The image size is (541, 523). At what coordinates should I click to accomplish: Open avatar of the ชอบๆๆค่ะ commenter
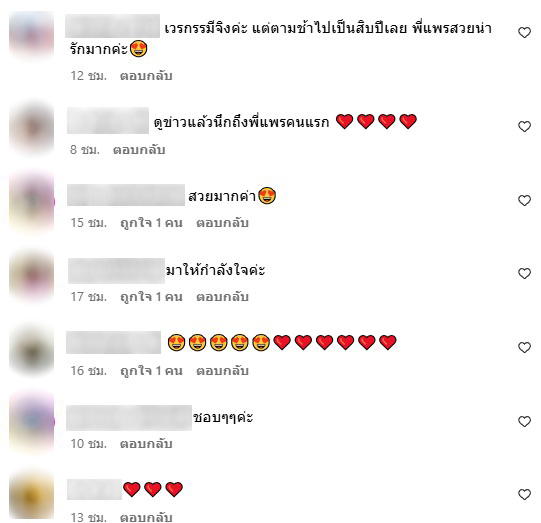31,421
